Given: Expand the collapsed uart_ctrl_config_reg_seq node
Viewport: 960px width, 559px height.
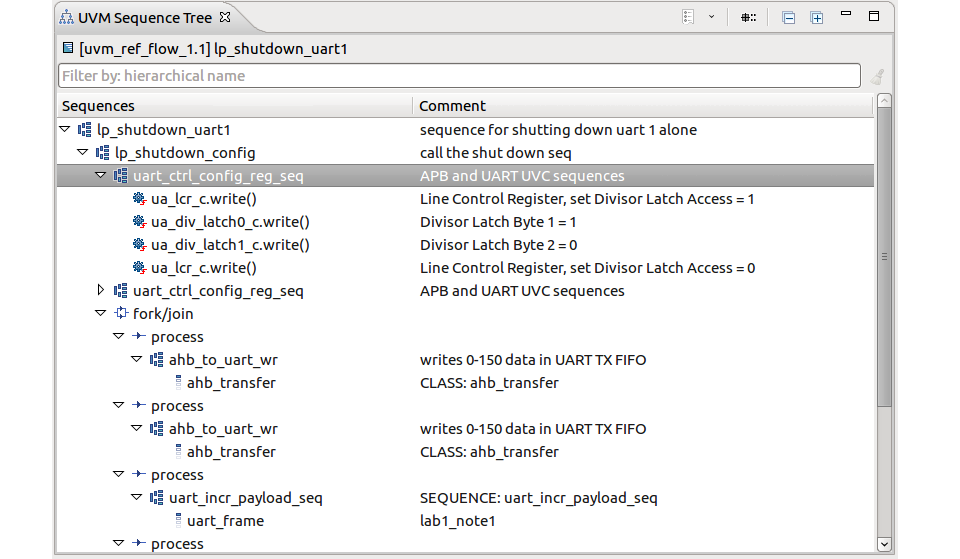Looking at the screenshot, I should 101,290.
